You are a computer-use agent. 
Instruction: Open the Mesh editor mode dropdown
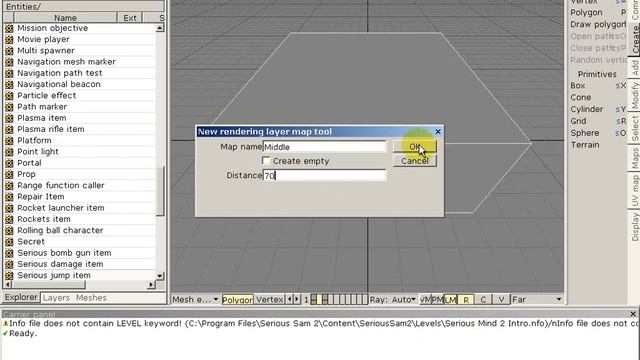coord(195,300)
